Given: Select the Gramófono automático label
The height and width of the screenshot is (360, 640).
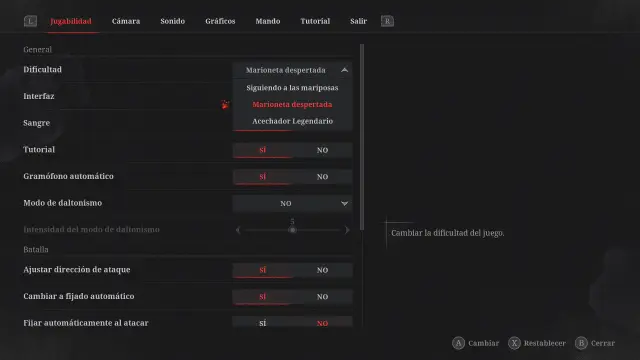Looking at the screenshot, I should tap(68, 176).
